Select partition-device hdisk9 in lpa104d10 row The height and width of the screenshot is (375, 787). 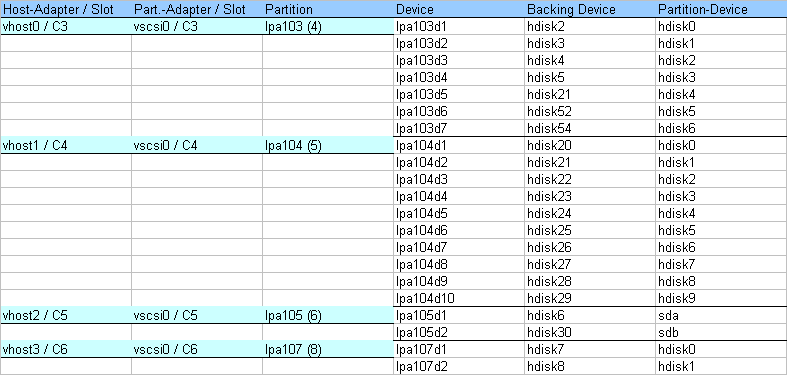click(721, 298)
